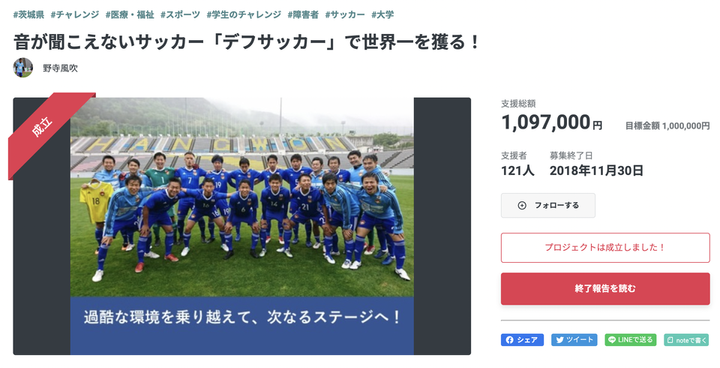Image resolution: width=720 pixels, height=368 pixels.
Task: Open the note share button
Action: pyautogui.click(x=686, y=340)
